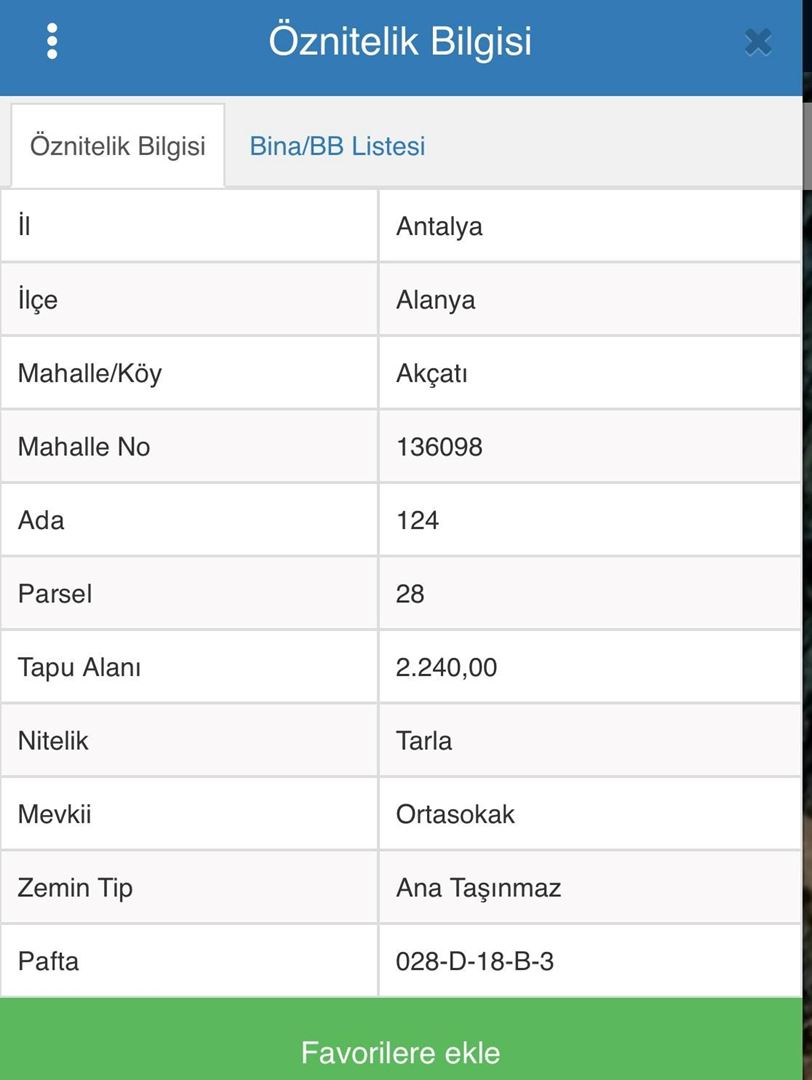Select the Mahalle No value 136098
812x1080 pixels.
(x=439, y=446)
